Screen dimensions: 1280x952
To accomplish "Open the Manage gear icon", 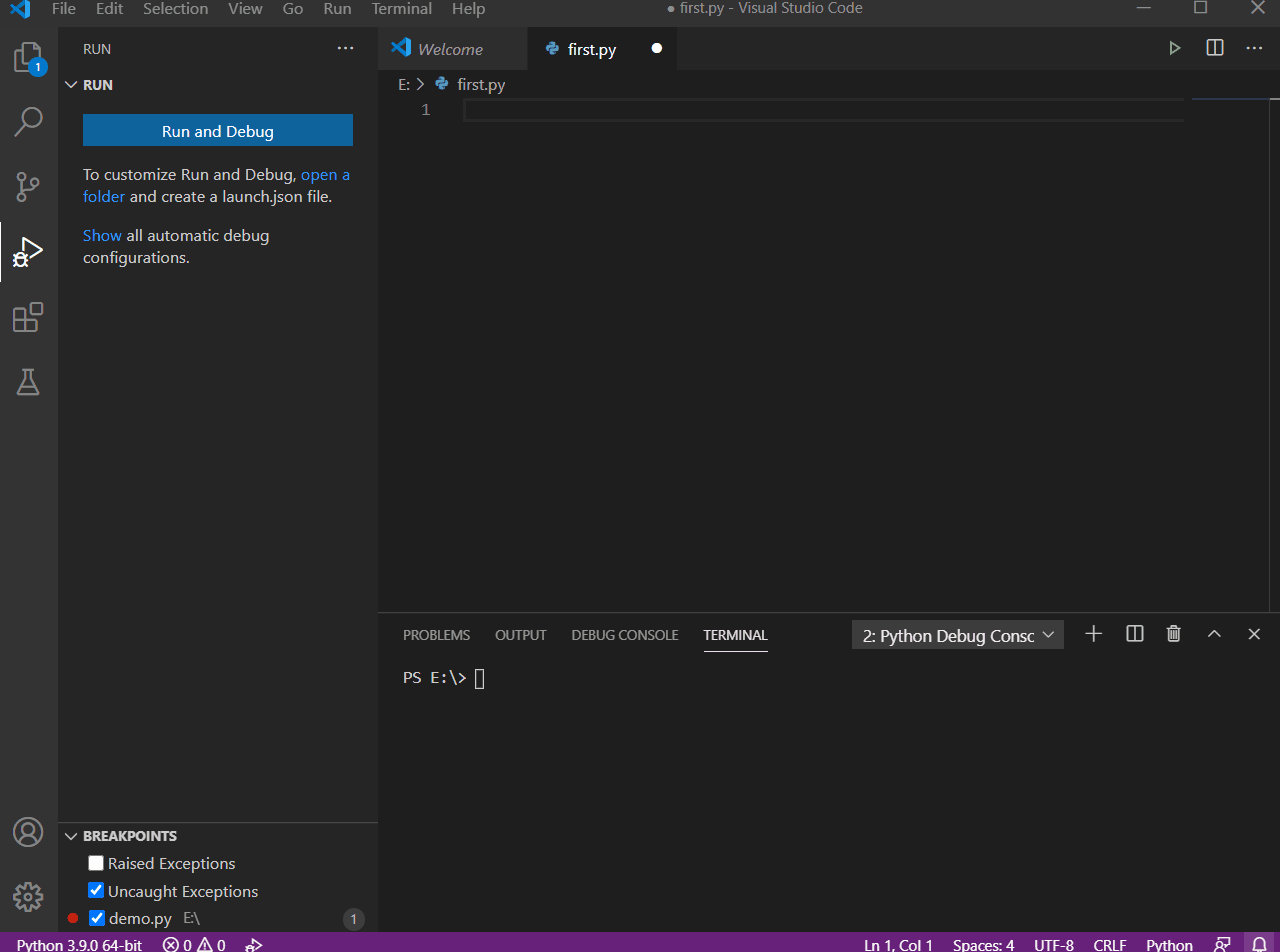I will tap(28, 896).
